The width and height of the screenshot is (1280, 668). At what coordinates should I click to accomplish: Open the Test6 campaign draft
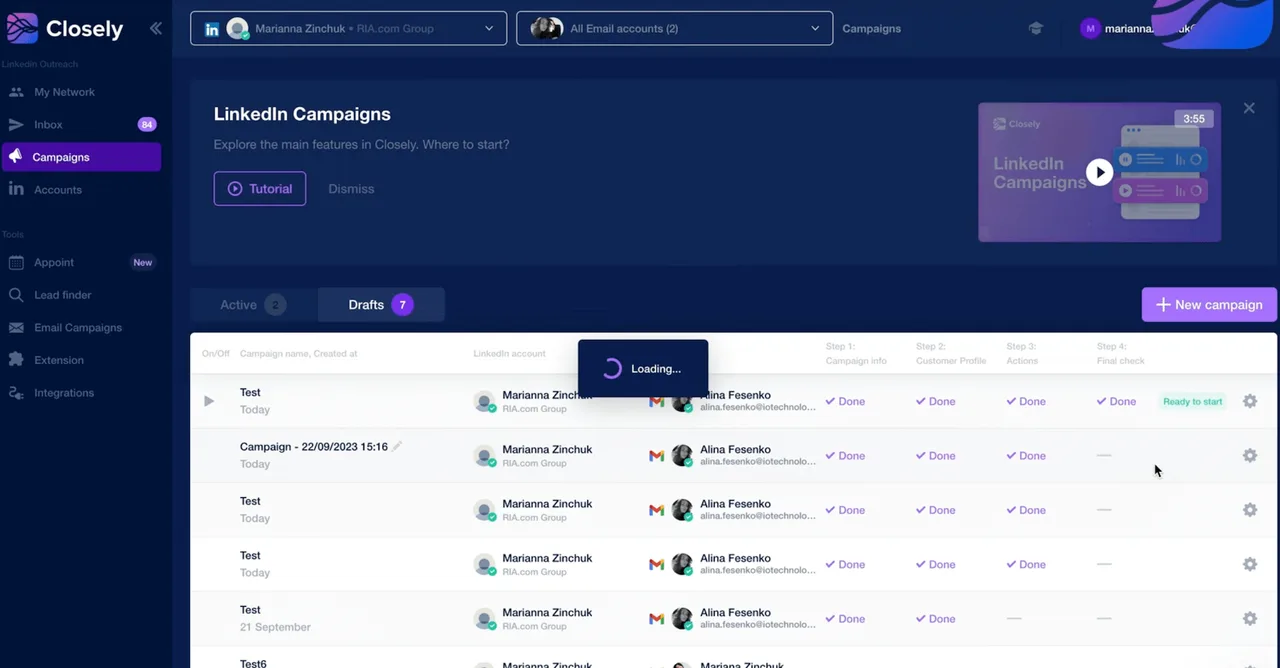pos(253,663)
